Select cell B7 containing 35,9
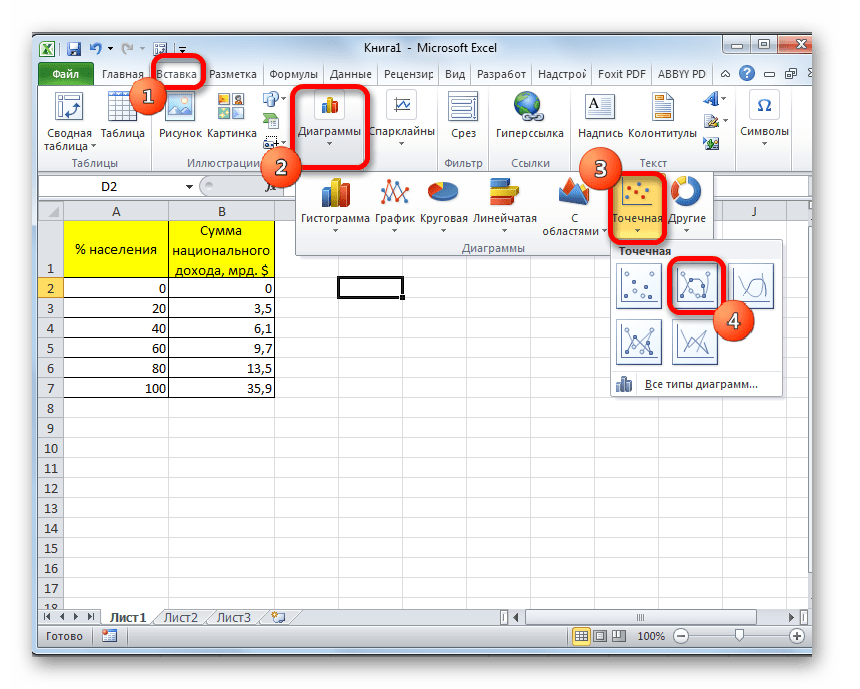The height and width of the screenshot is (689, 860). (x=221, y=387)
